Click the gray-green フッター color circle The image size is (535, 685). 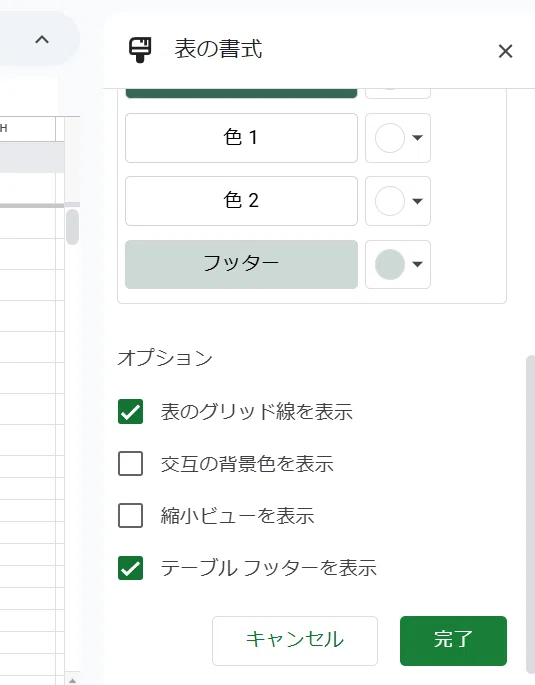tap(390, 264)
